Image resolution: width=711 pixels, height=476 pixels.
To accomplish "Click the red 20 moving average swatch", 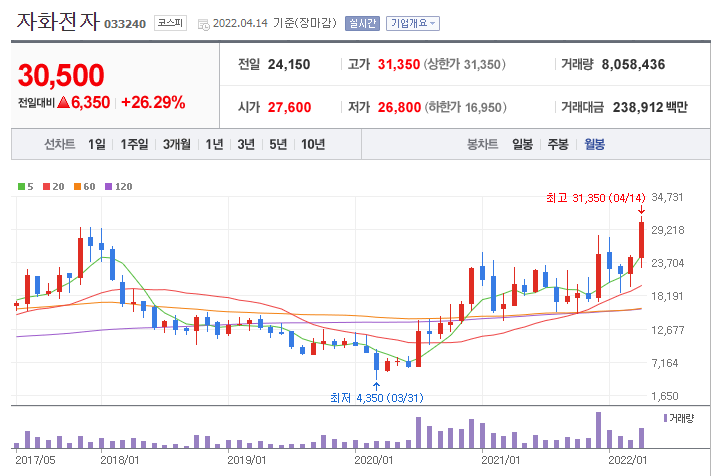I will (x=46, y=186).
